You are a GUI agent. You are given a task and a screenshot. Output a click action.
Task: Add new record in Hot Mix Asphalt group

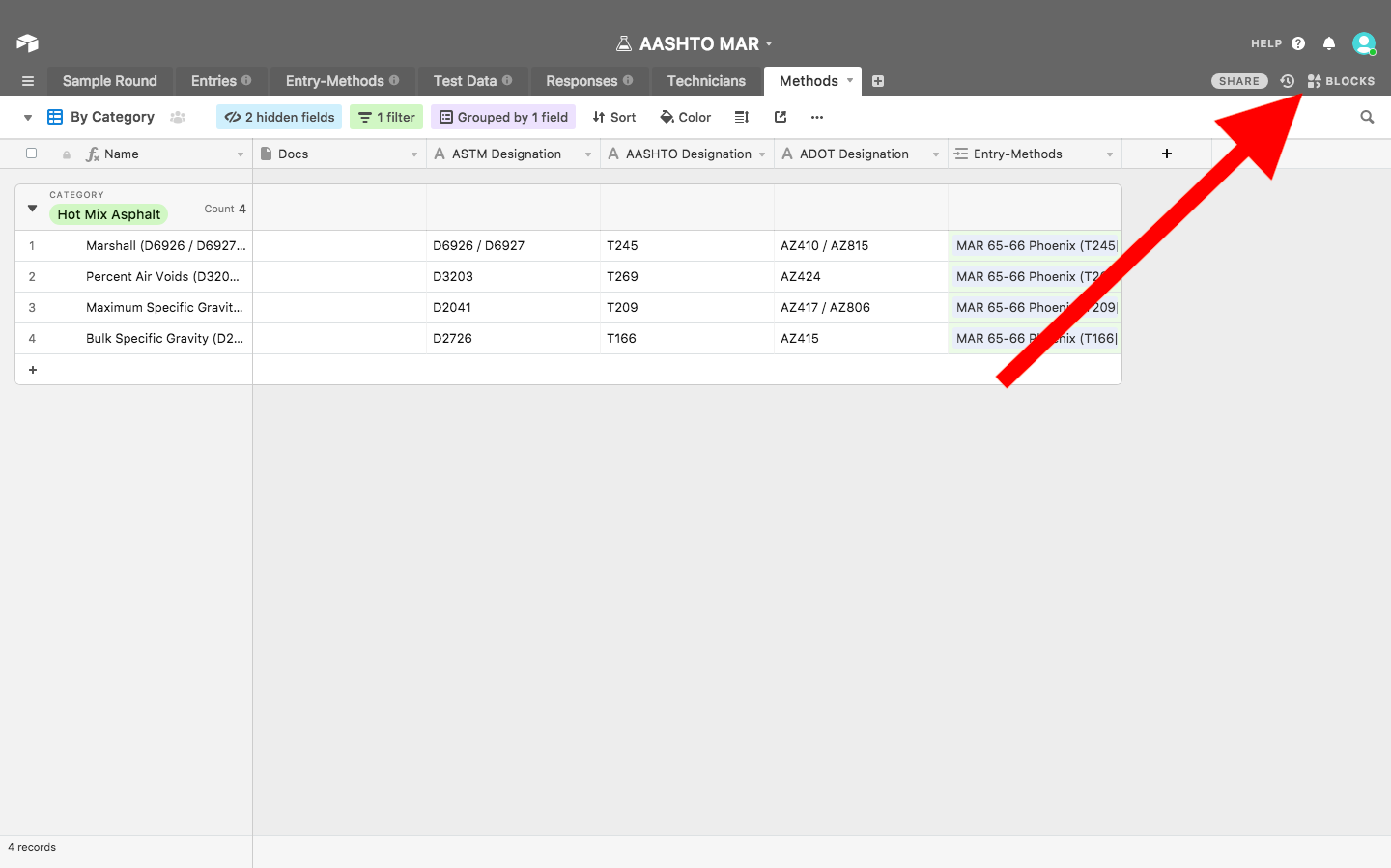(x=33, y=370)
